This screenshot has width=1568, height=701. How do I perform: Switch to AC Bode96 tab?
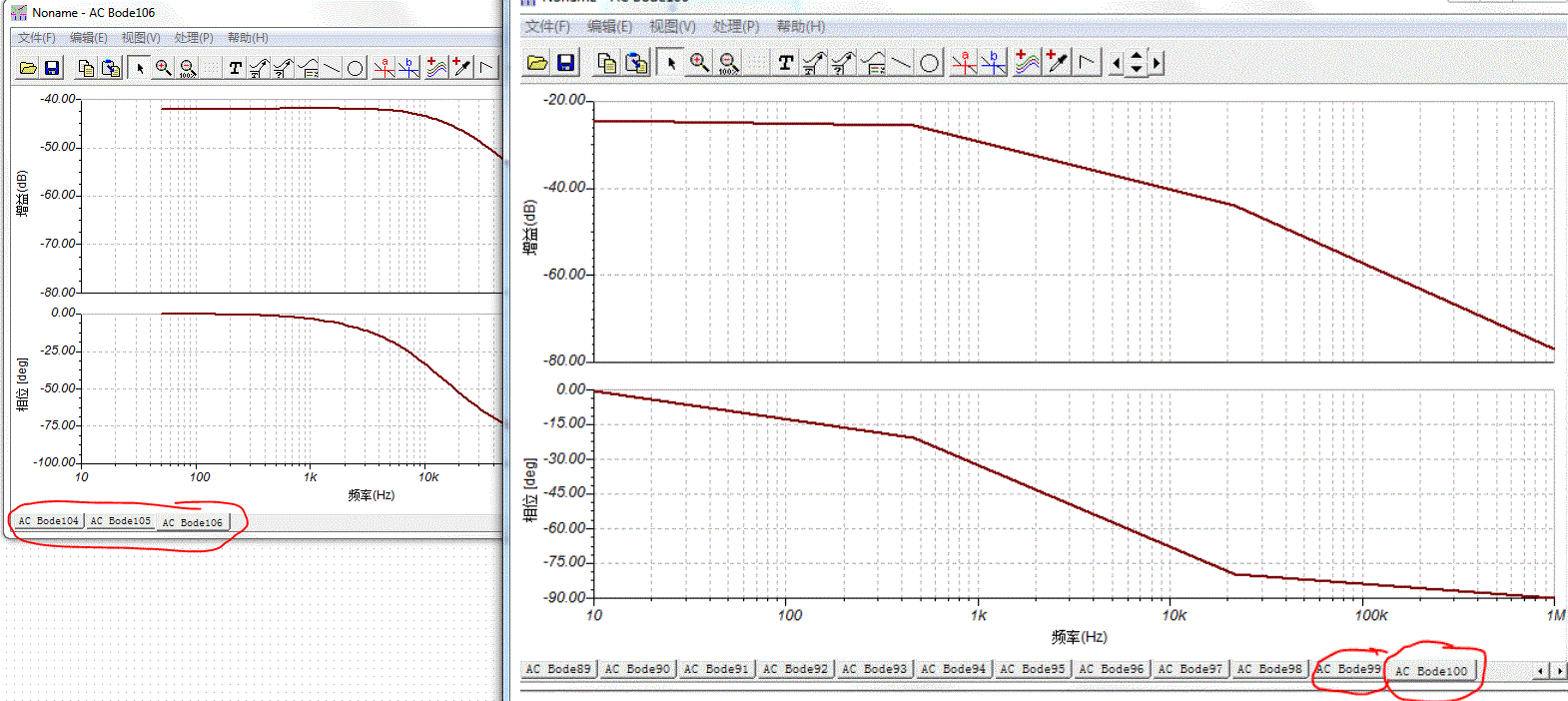1112,669
